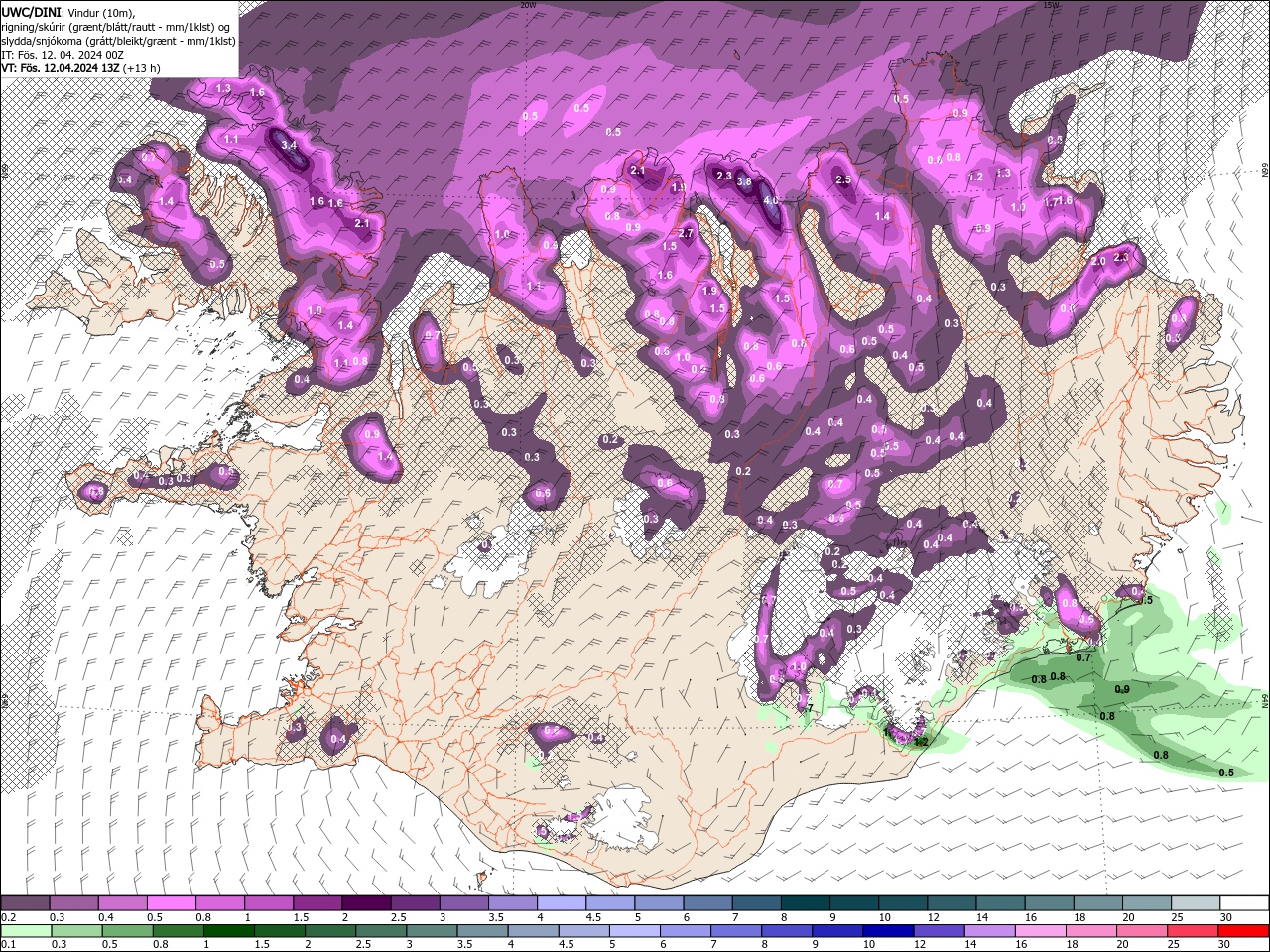The image size is (1270, 952).
Task: Pick the pale grey upper swatch at 25
Action: (x=1196, y=903)
